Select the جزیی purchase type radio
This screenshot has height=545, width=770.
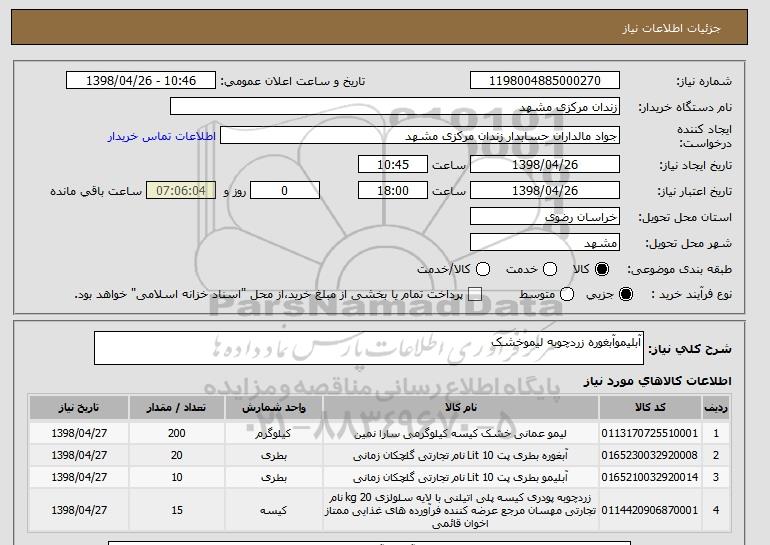point(626,294)
